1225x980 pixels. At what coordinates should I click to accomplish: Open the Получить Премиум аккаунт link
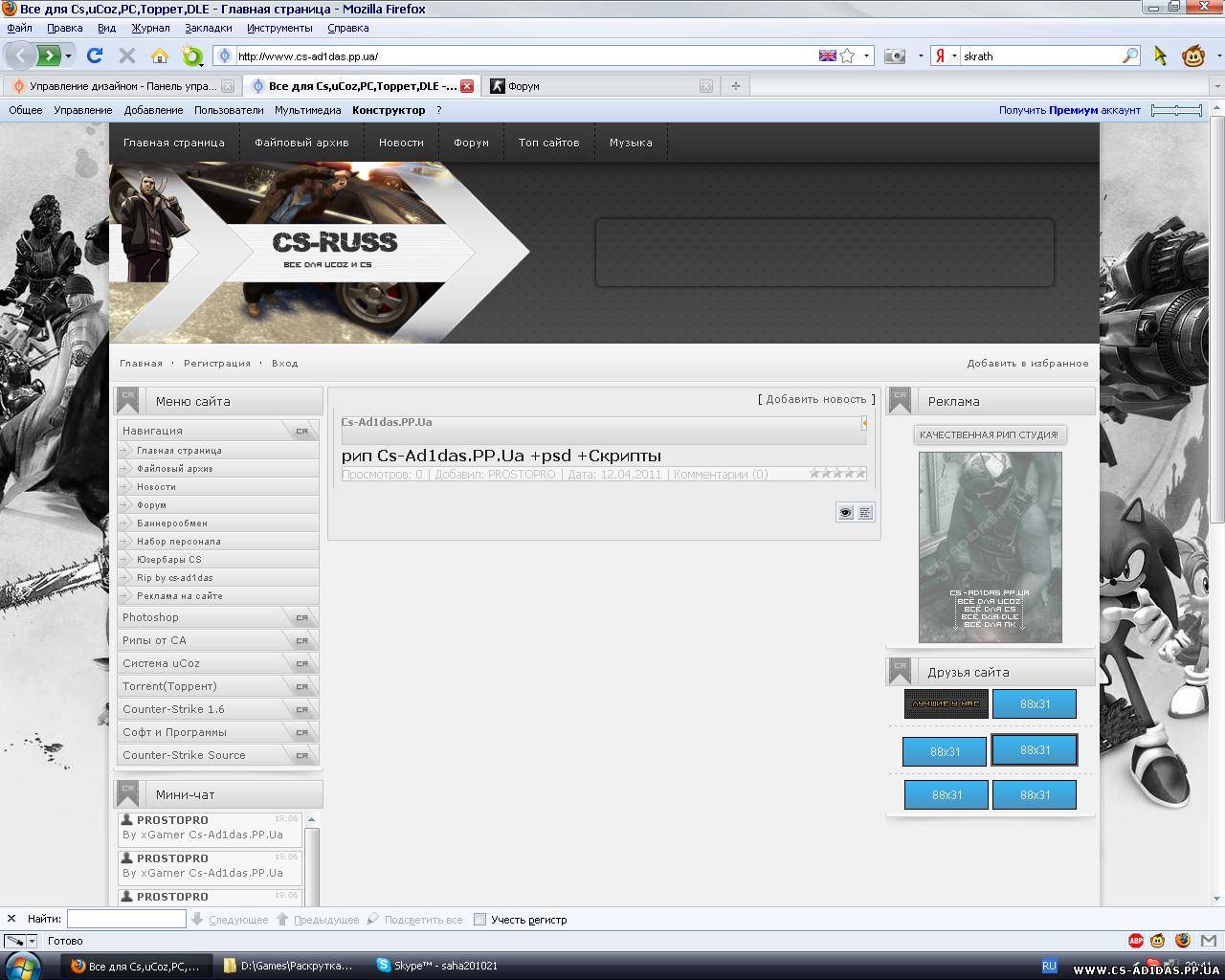coord(1070,110)
